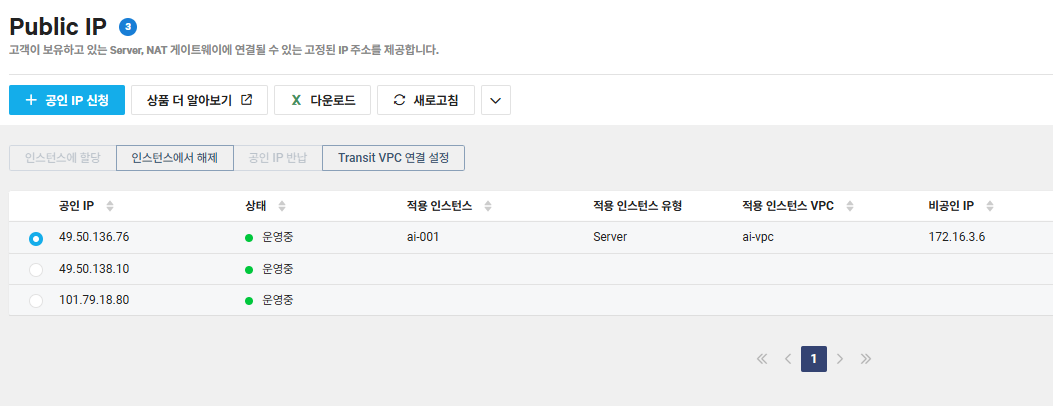Sort by 적용 인스턴스 column arrows
Viewport: 1053px width, 406px height.
tap(488, 206)
